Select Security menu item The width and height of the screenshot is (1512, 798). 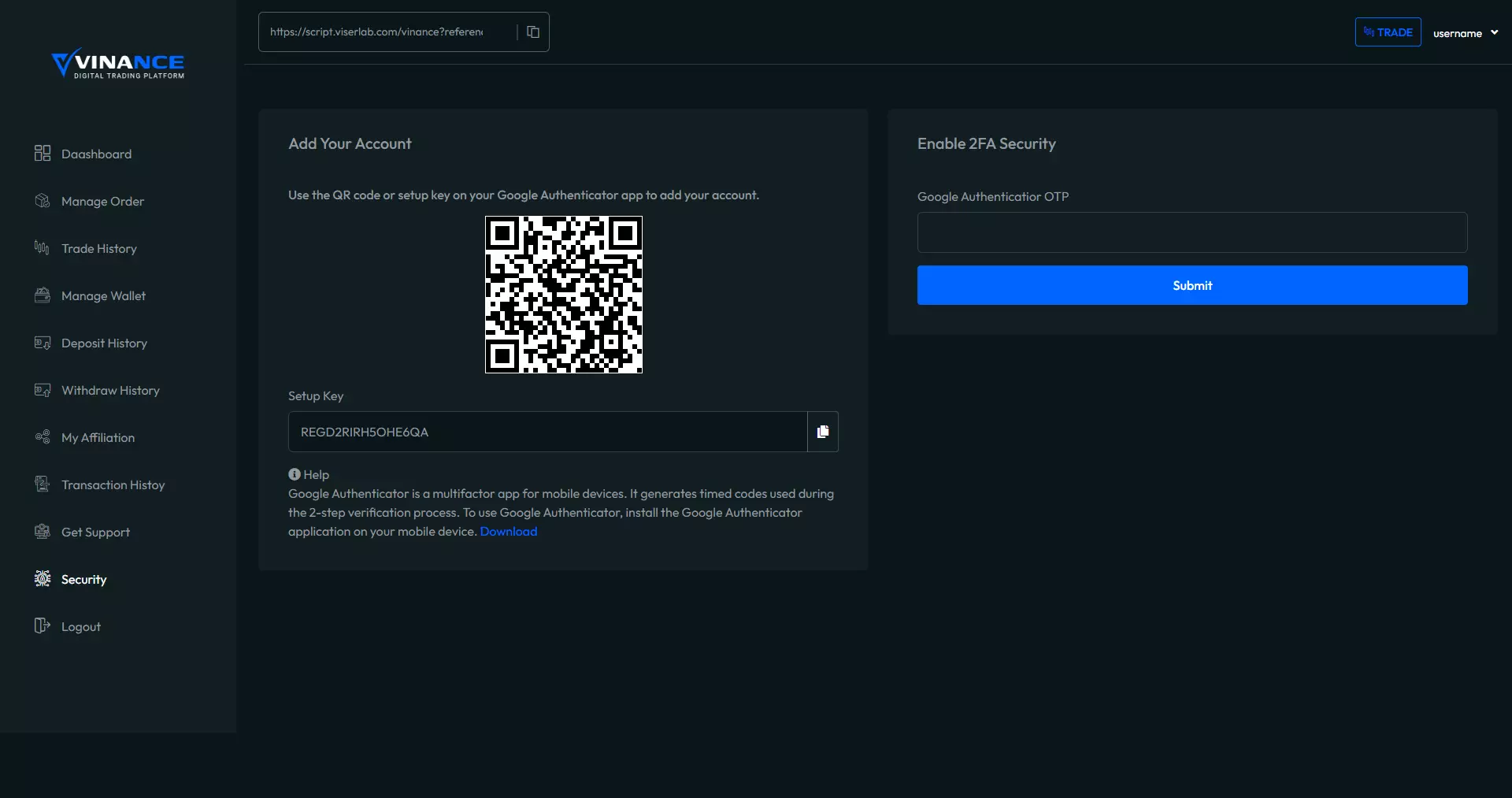point(84,579)
